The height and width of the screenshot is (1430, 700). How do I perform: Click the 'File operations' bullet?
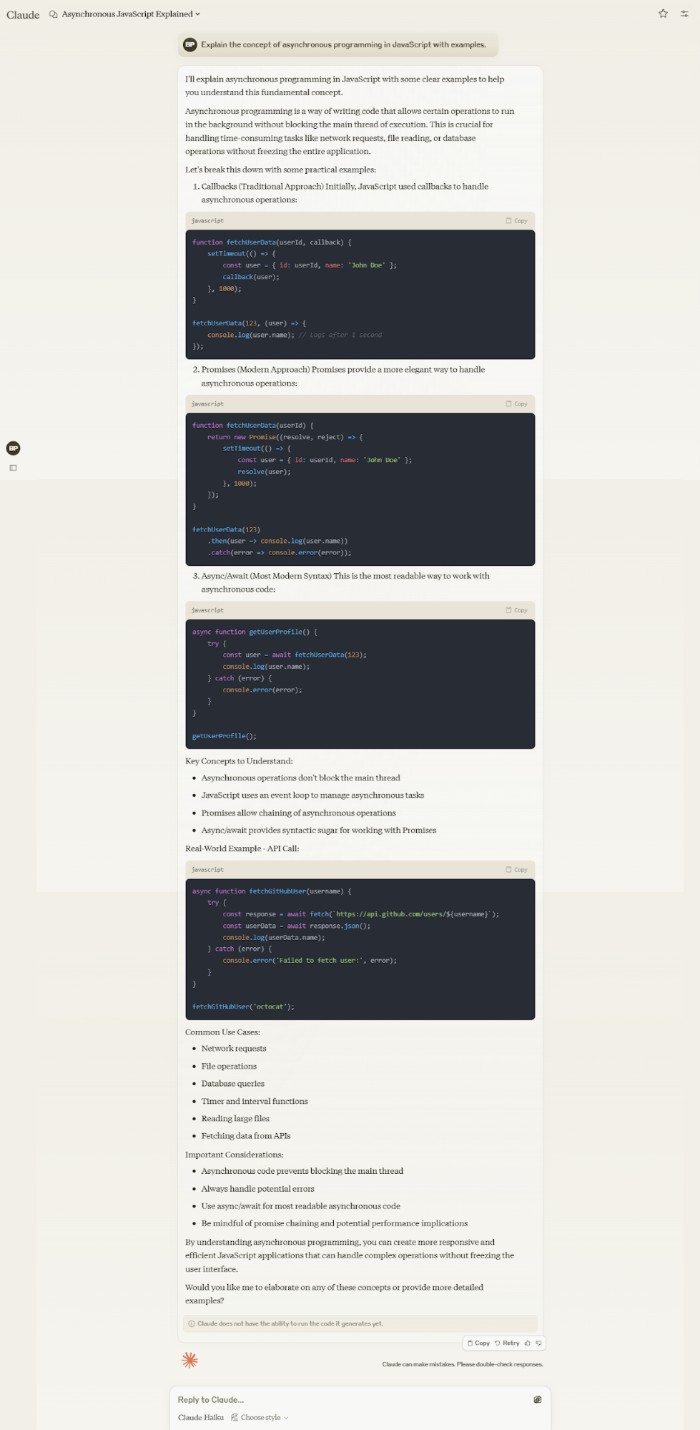pyautogui.click(x=229, y=1066)
